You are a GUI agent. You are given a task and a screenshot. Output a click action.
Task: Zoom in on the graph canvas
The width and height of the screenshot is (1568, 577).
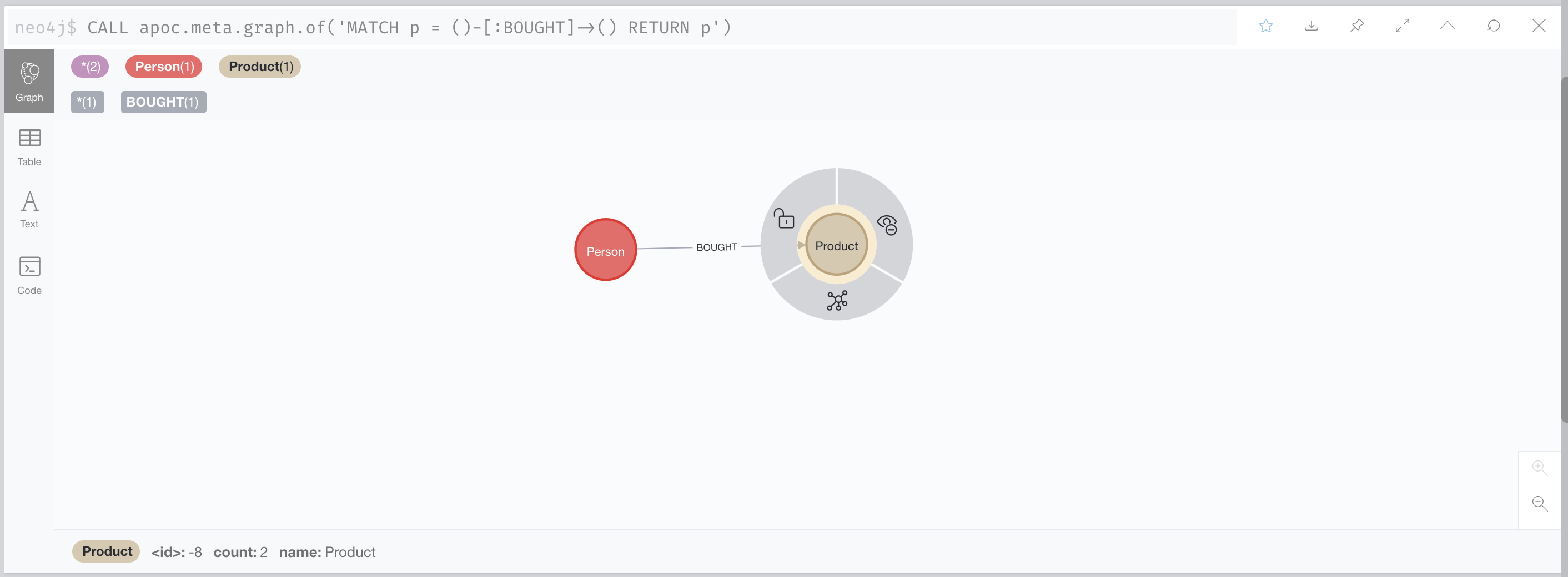coord(1539,467)
